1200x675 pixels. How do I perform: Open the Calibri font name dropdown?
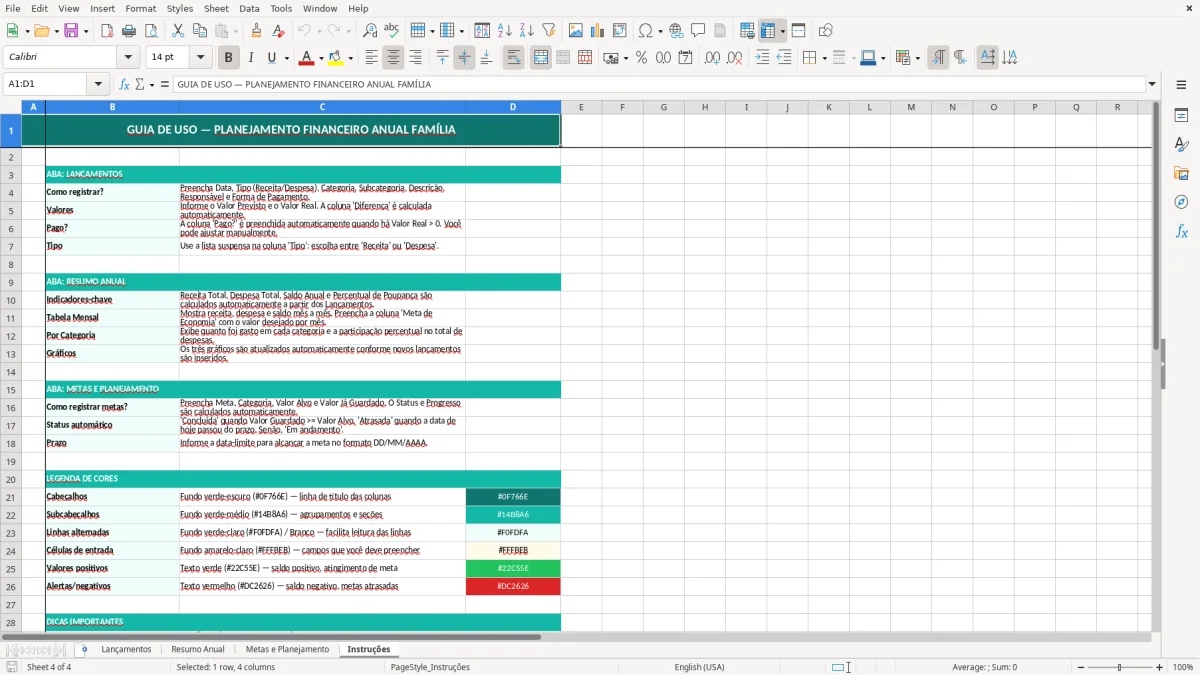click(x=127, y=58)
